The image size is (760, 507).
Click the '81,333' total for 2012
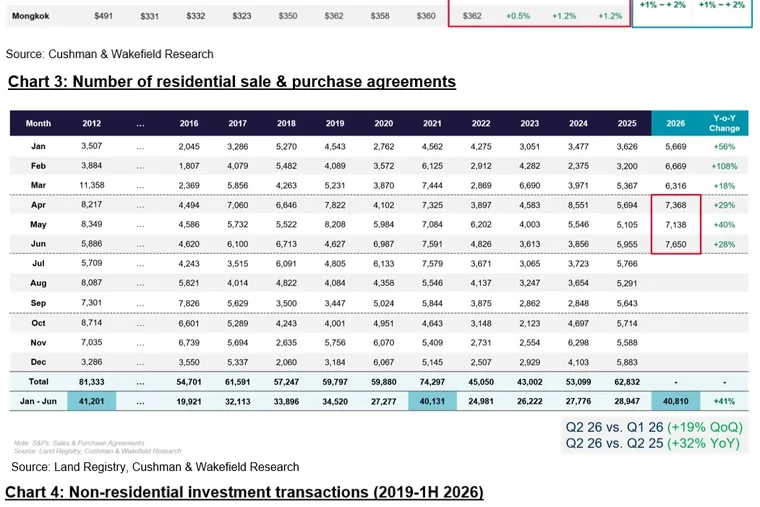coord(92,382)
